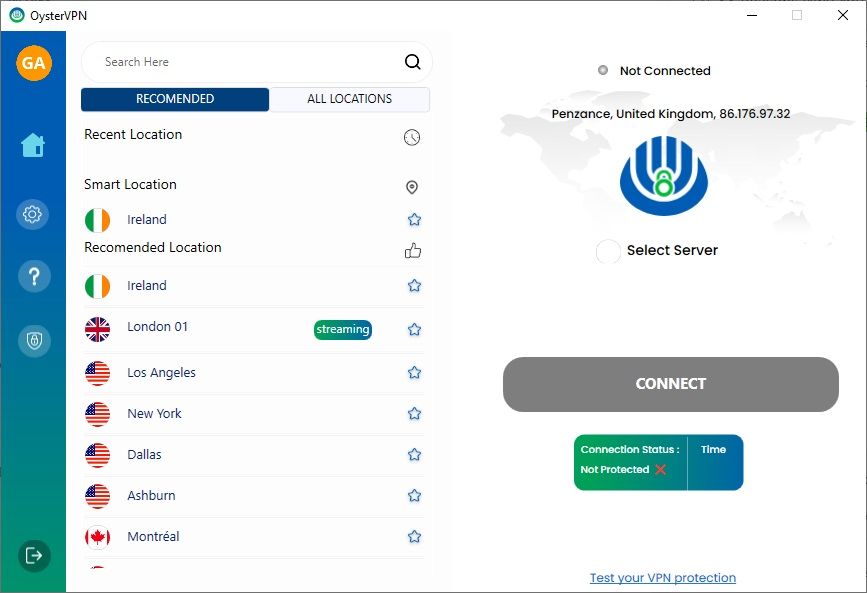Log out using the sidebar logout icon
The height and width of the screenshot is (593, 867).
[x=33, y=555]
